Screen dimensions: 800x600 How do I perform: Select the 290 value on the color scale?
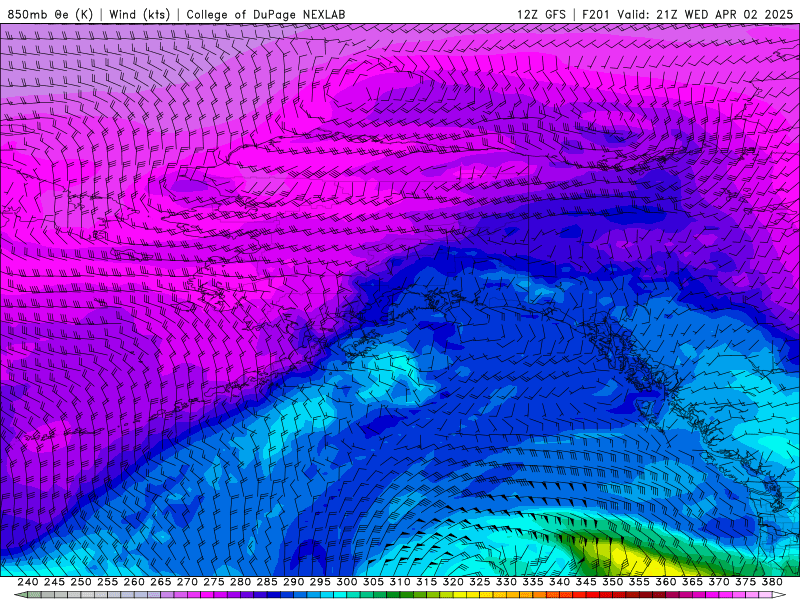[293, 582]
